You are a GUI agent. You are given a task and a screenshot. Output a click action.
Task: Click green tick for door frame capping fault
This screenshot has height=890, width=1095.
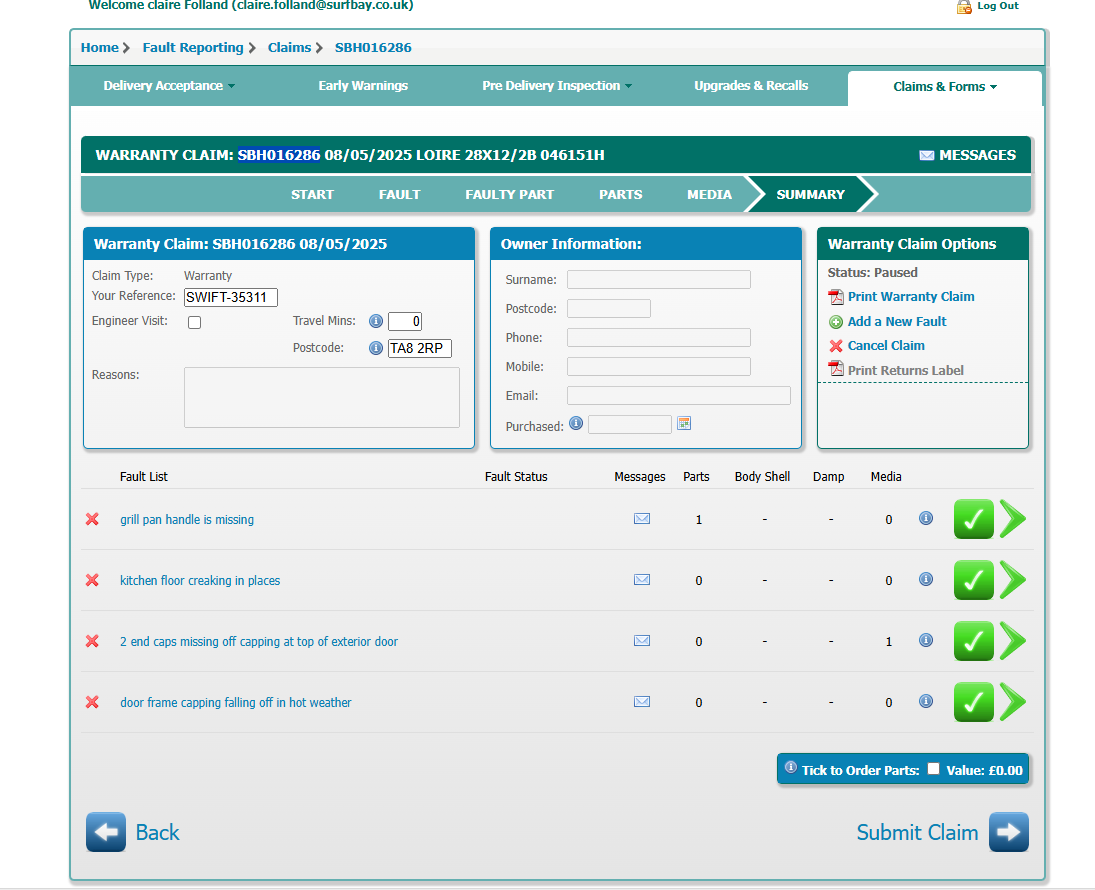tap(973, 702)
